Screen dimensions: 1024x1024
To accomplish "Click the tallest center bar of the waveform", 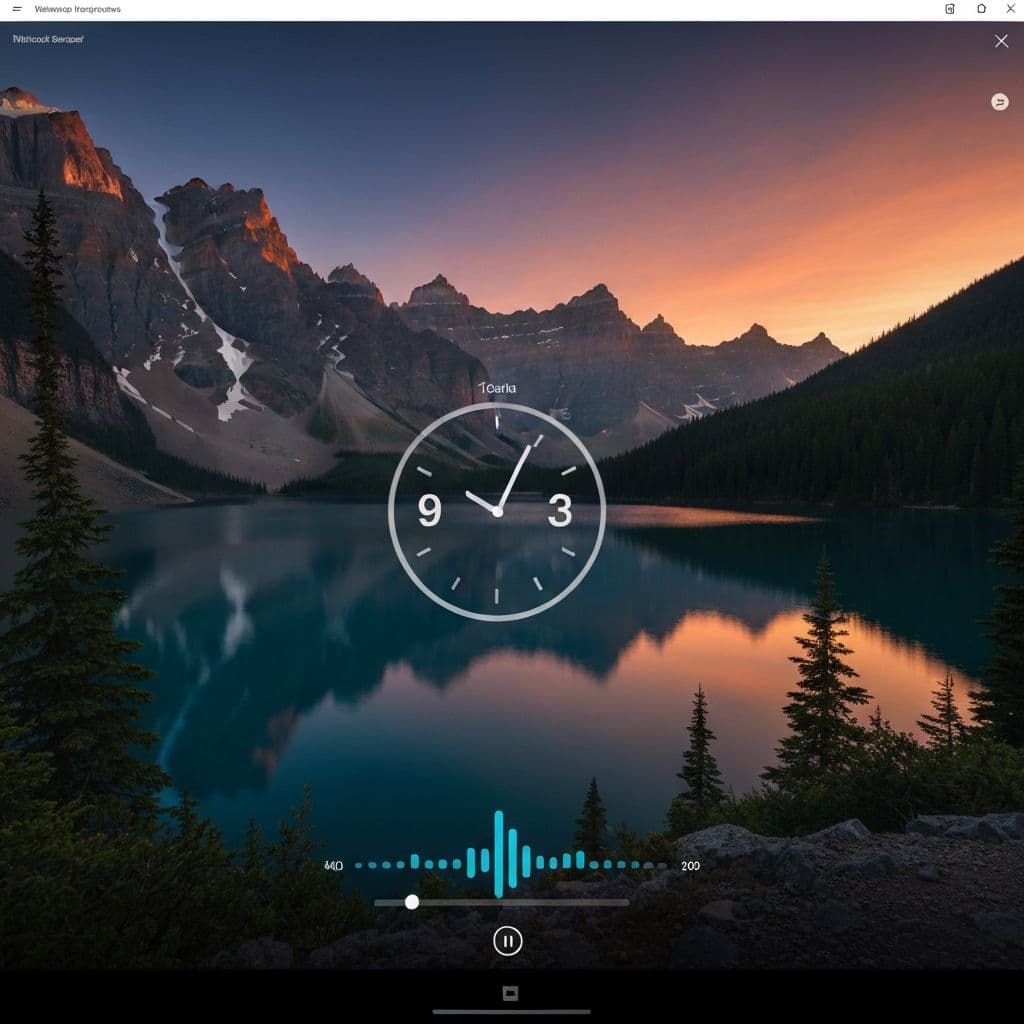I will click(498, 854).
